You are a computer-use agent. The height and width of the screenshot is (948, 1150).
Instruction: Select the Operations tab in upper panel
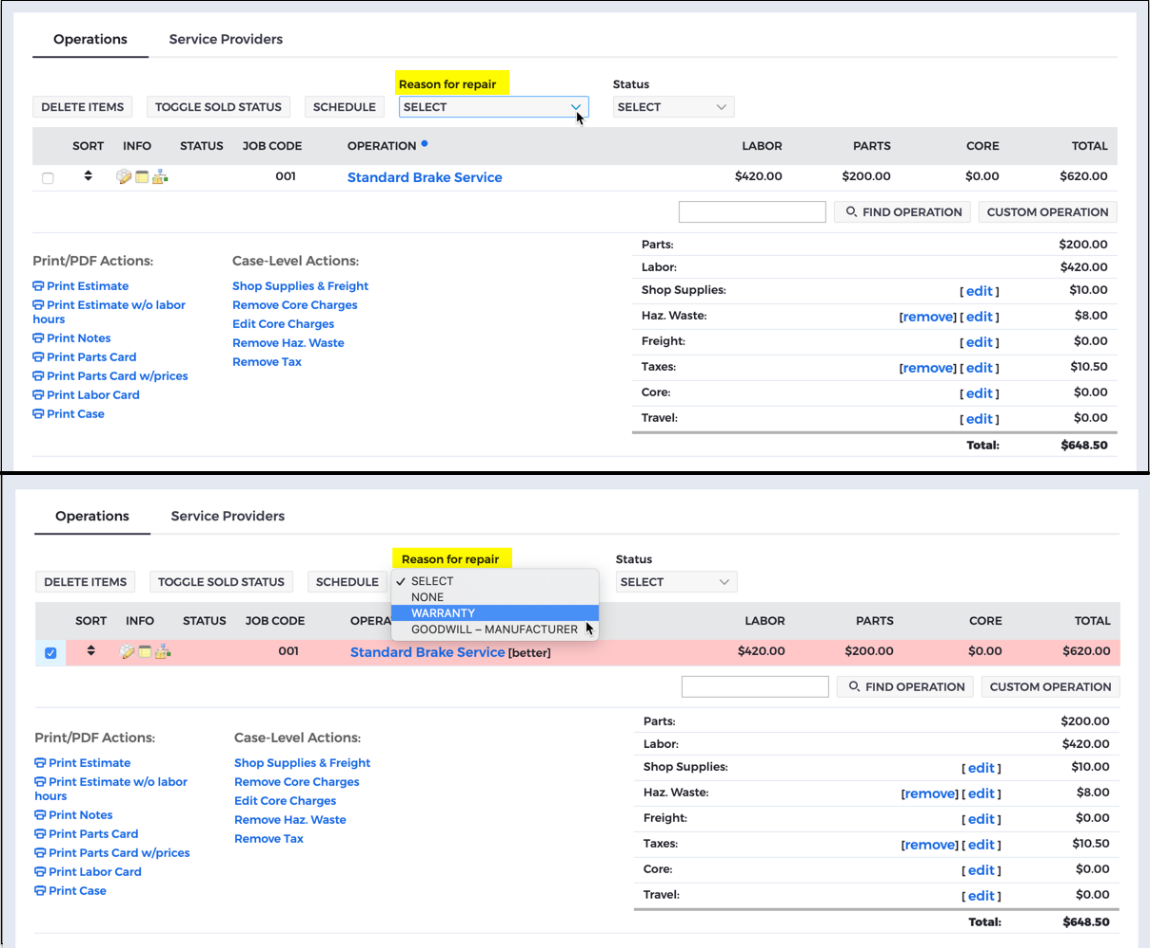point(90,39)
